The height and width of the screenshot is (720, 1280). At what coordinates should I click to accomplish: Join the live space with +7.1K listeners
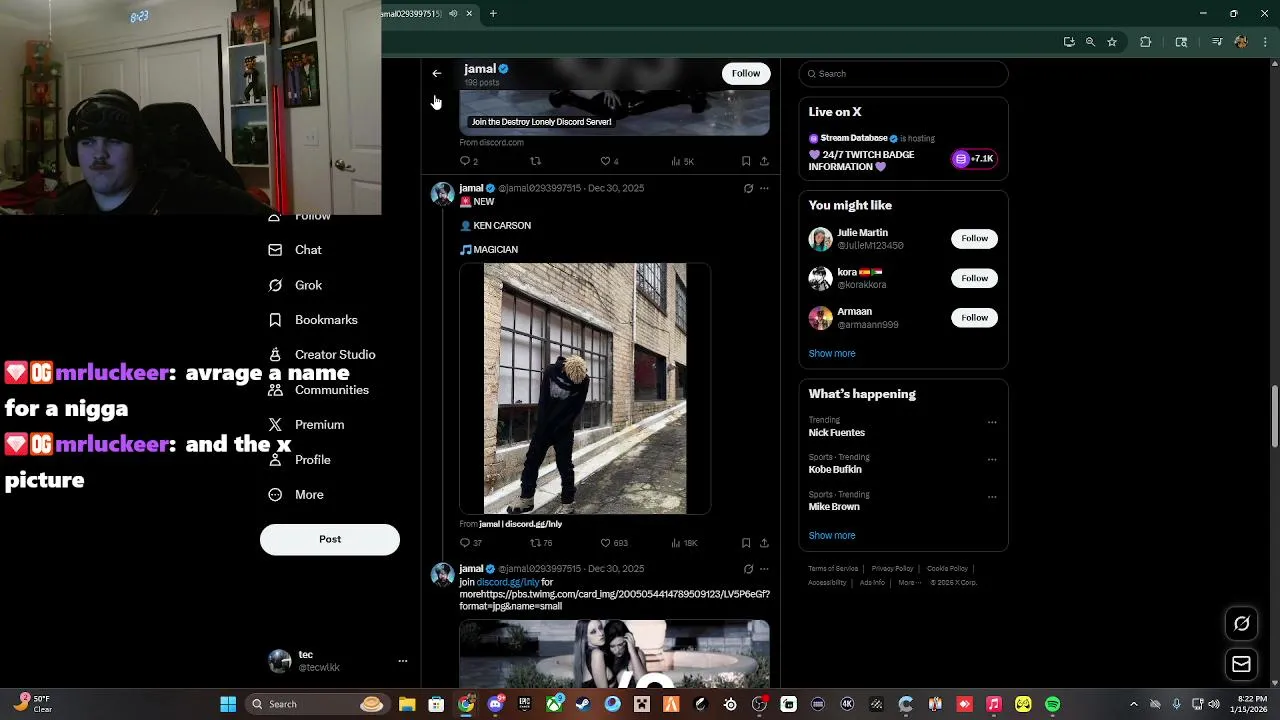(974, 159)
